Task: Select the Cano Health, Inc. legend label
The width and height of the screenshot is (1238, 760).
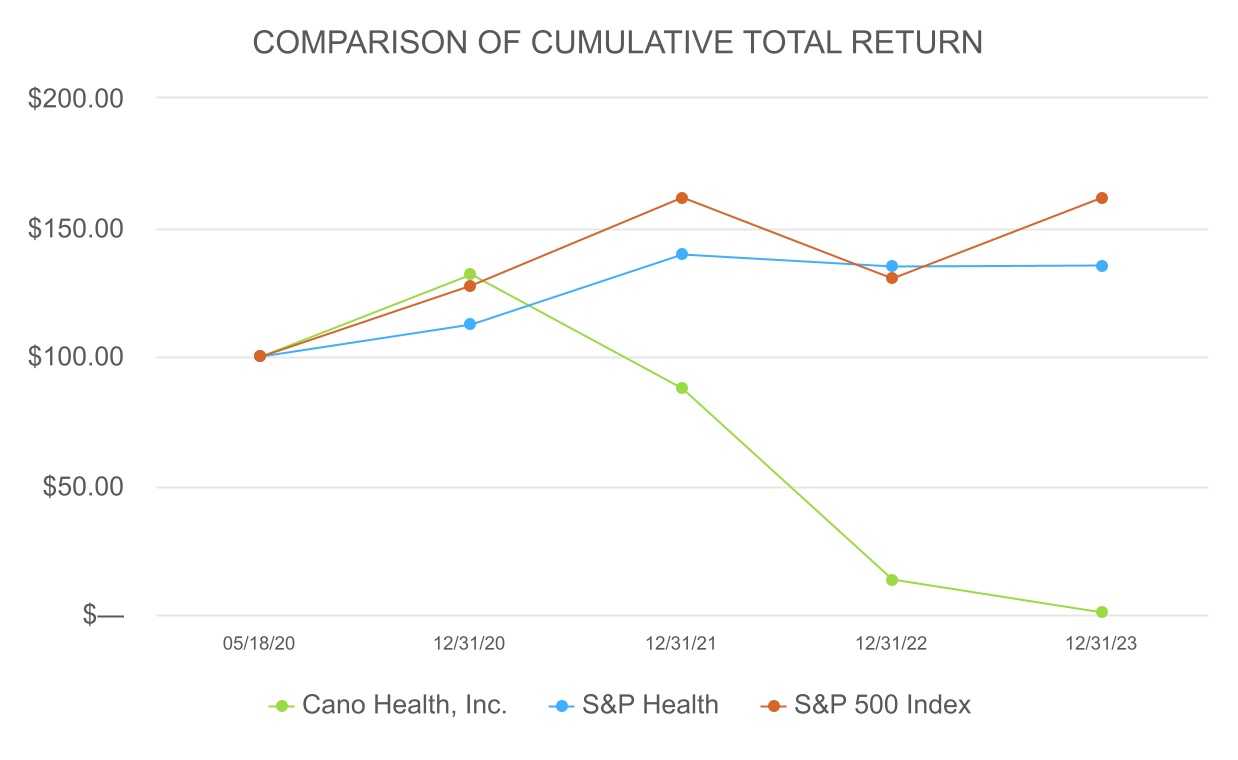Action: pyautogui.click(x=404, y=705)
